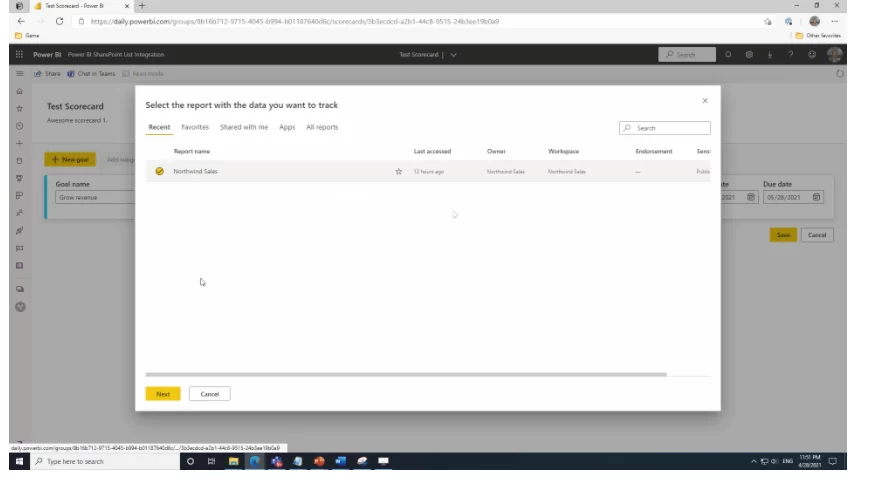The image size is (874, 482).
Task: Click the Windows taskbar search box
Action: 105,461
